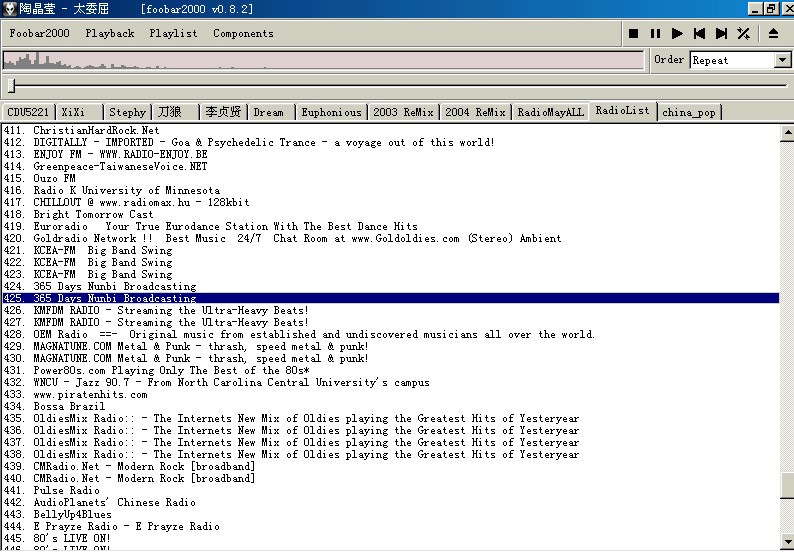Image resolution: width=794 pixels, height=552 pixels.
Task: Select the RadioList playlist tab
Action: tap(622, 110)
